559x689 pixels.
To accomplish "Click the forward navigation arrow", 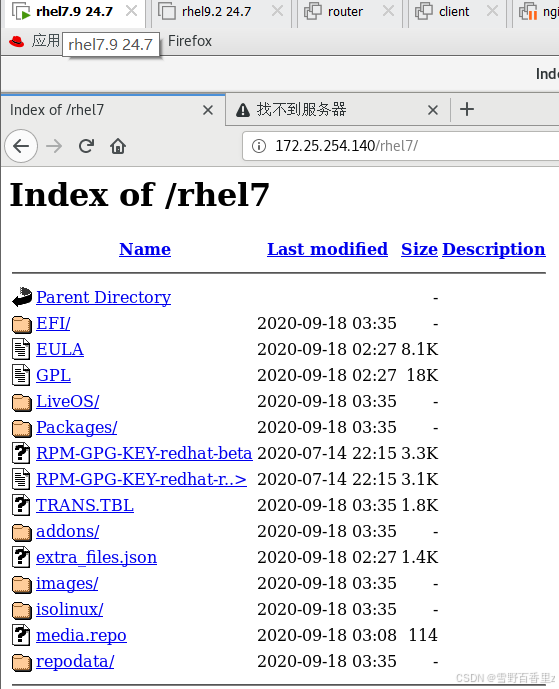I will pyautogui.click(x=54, y=146).
